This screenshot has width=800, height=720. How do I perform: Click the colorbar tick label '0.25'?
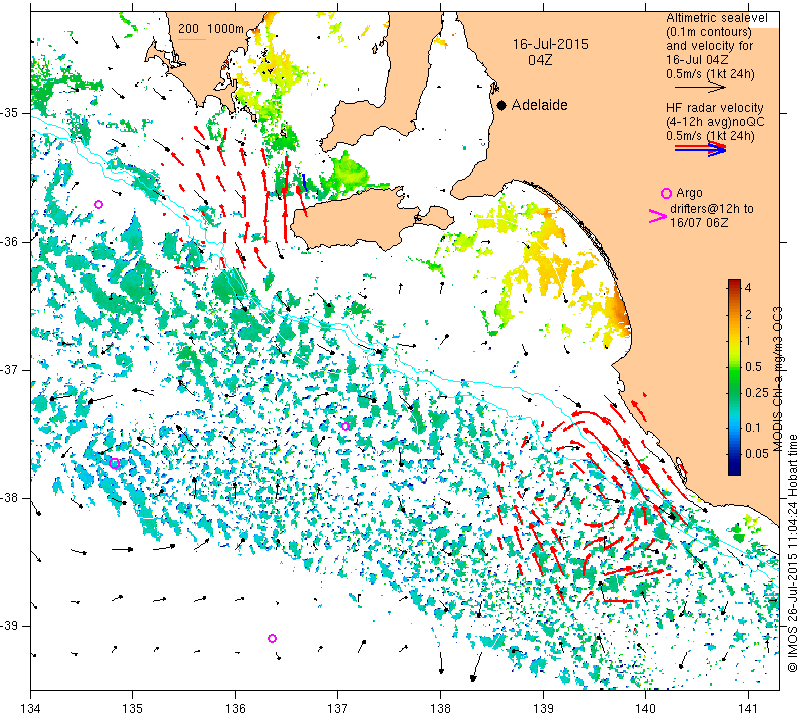point(756,392)
